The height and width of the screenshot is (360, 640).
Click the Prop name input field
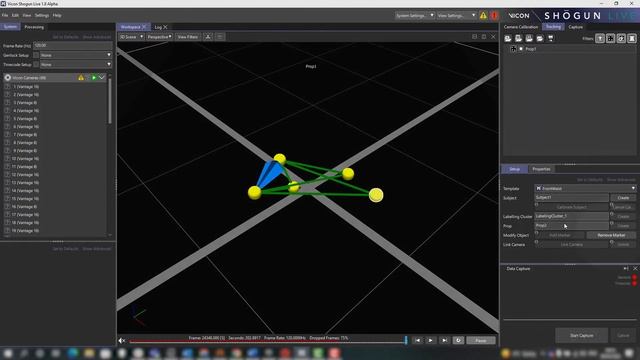coord(571,226)
